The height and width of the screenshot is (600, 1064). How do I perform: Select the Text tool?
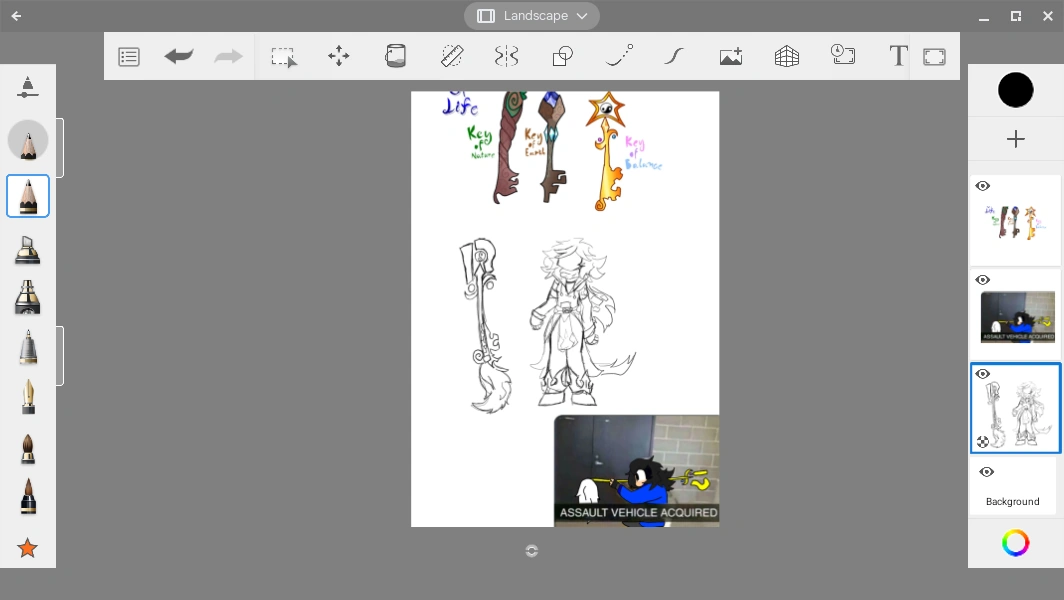[897, 56]
